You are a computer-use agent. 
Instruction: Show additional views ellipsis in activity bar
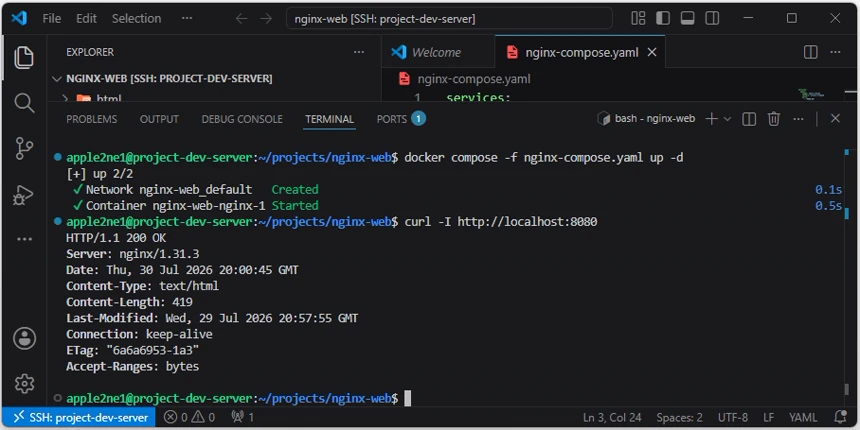click(24, 239)
